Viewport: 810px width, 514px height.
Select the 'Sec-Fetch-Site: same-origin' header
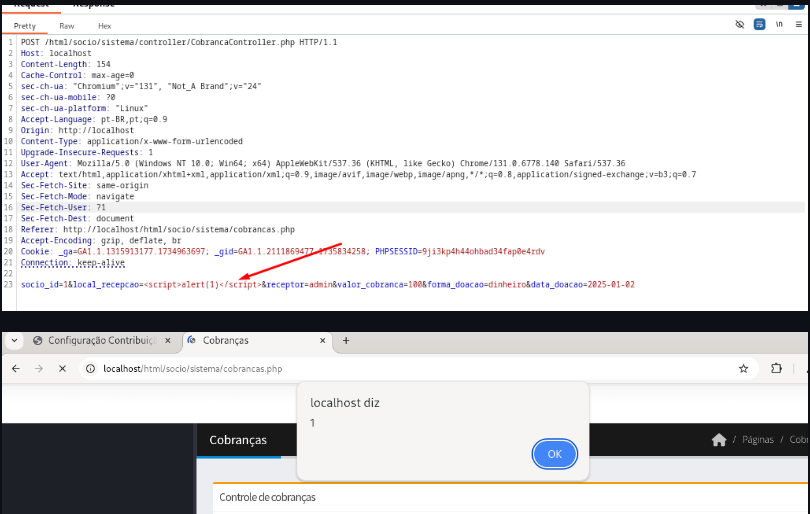84,185
